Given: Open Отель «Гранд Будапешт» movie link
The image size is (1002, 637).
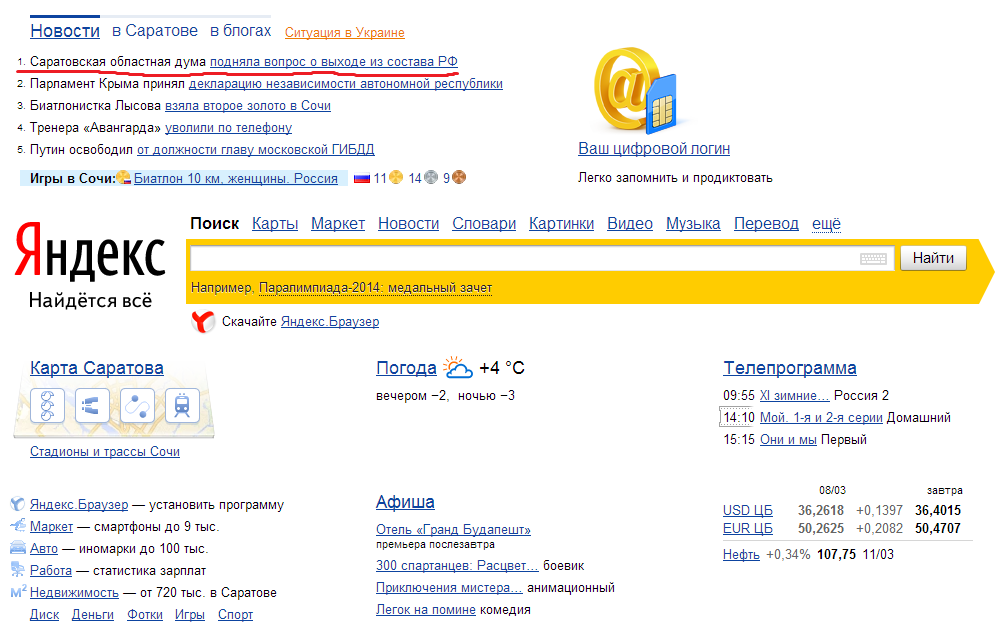Looking at the screenshot, I should pos(453,530).
